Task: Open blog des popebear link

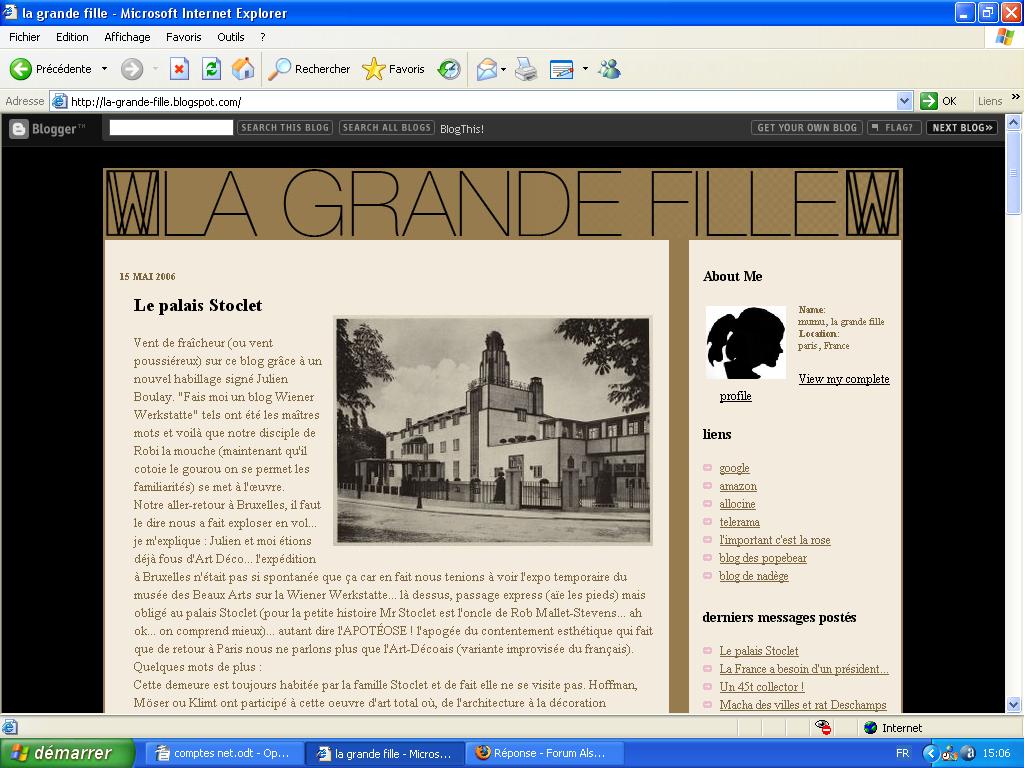Action: point(763,558)
